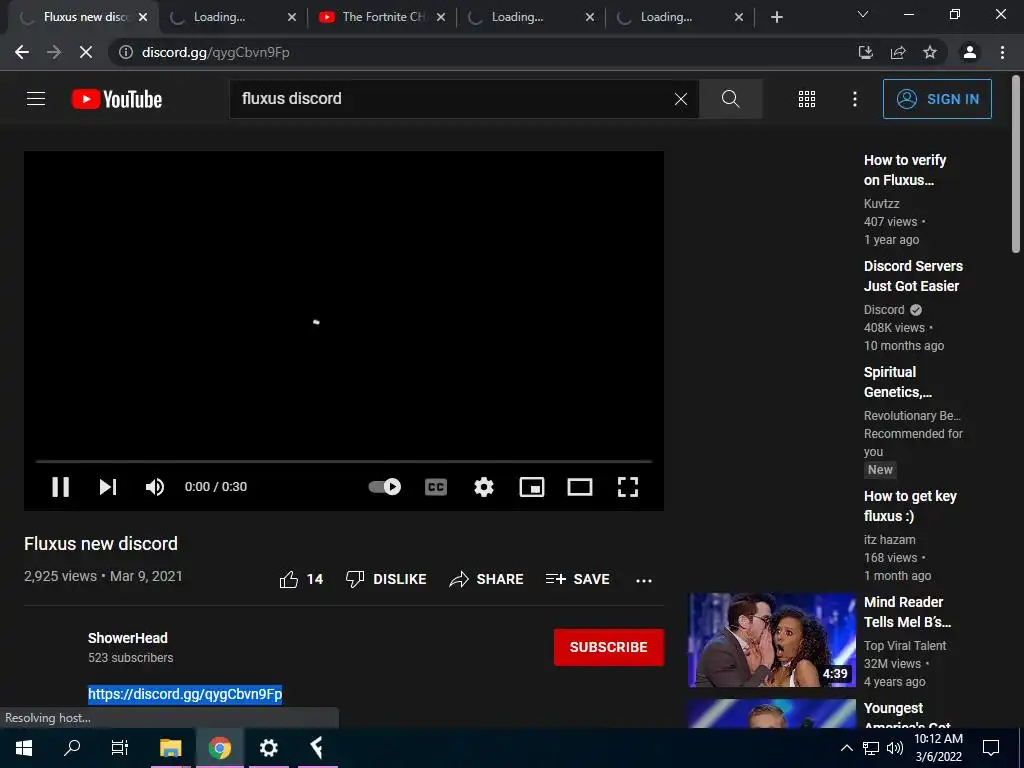The width and height of the screenshot is (1024, 768).
Task: Go full screen in the video player
Action: 628,487
